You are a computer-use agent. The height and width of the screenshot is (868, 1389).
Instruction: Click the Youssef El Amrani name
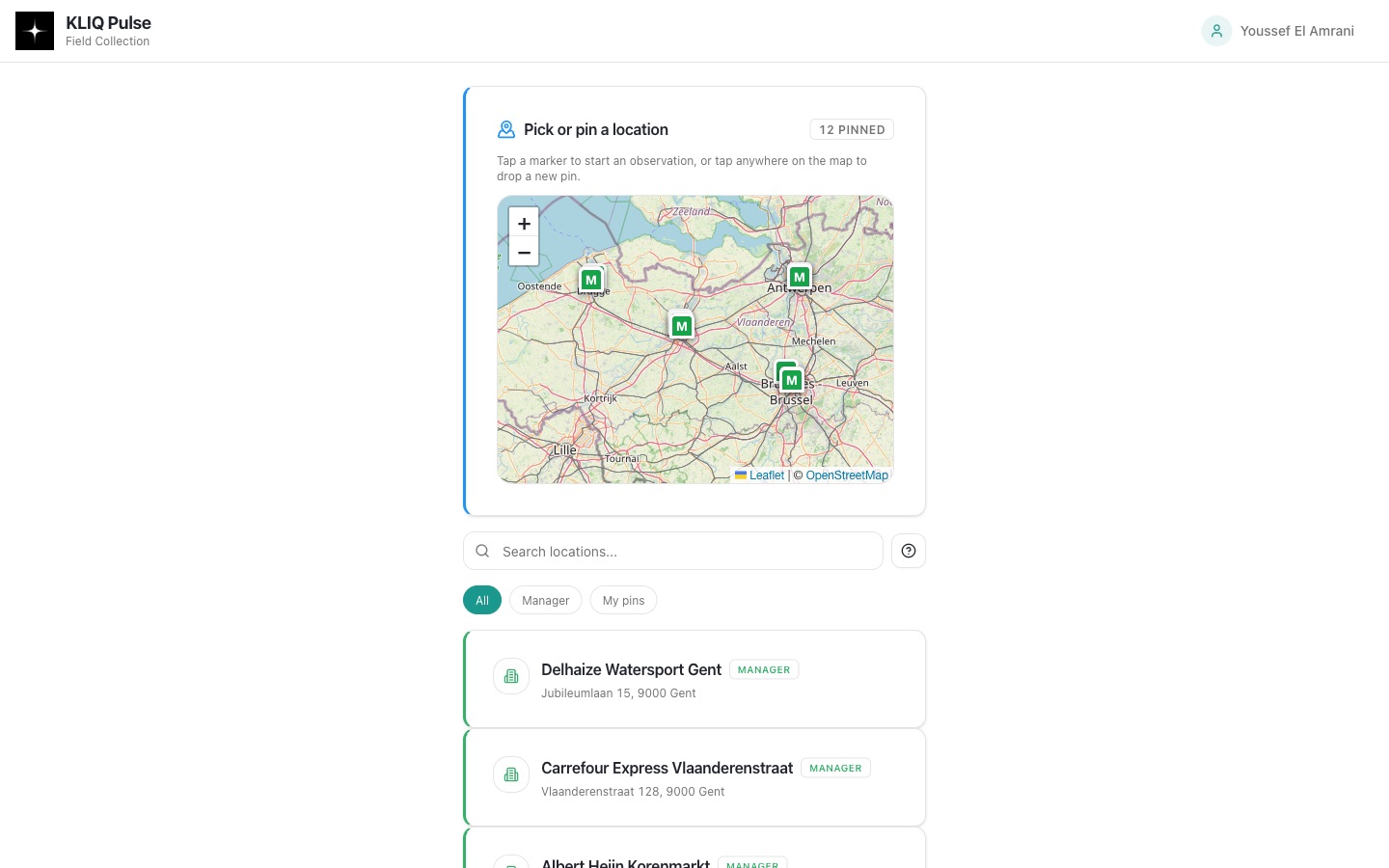pyautogui.click(x=1297, y=31)
